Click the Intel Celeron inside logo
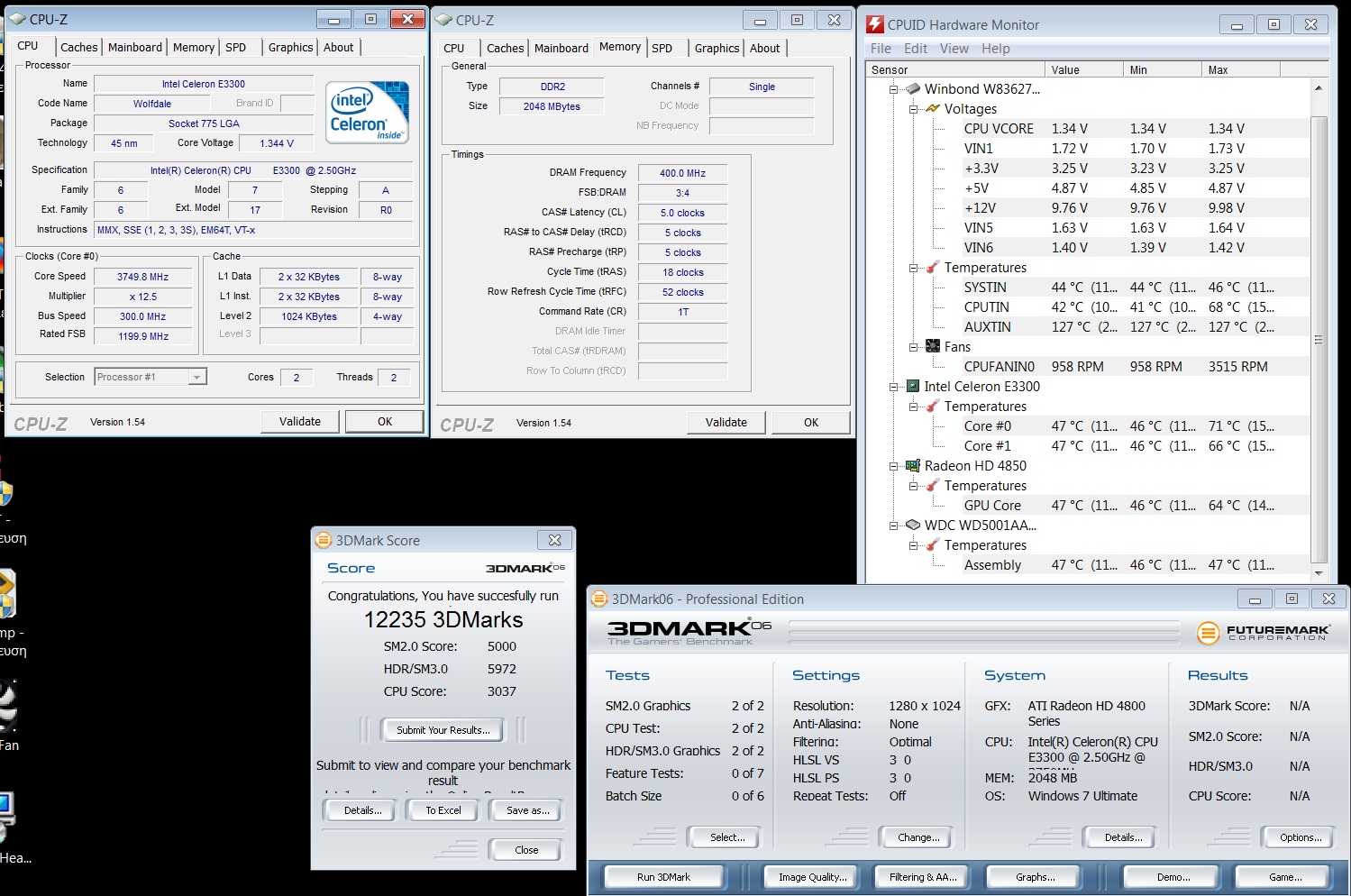This screenshot has height=896, width=1351. 369,112
